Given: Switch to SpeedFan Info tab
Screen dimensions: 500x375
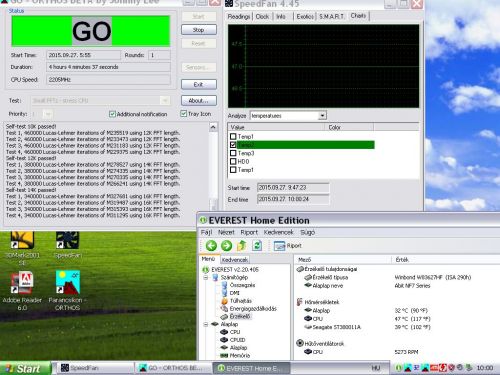Looking at the screenshot, I should (x=281, y=16).
